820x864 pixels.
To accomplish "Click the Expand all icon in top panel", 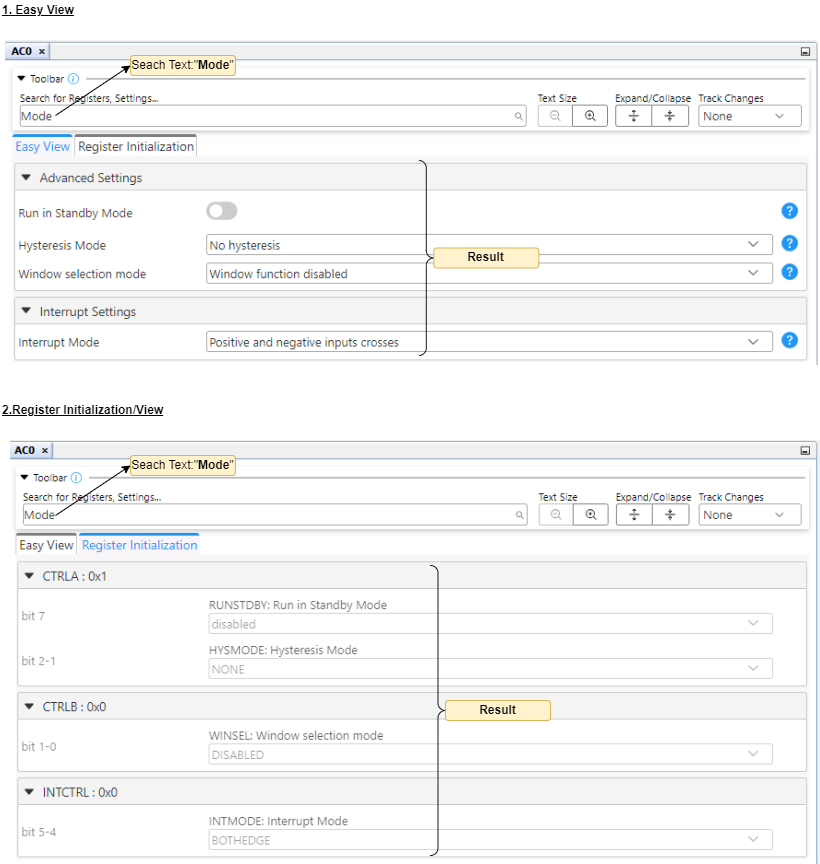I will pyautogui.click(x=633, y=116).
